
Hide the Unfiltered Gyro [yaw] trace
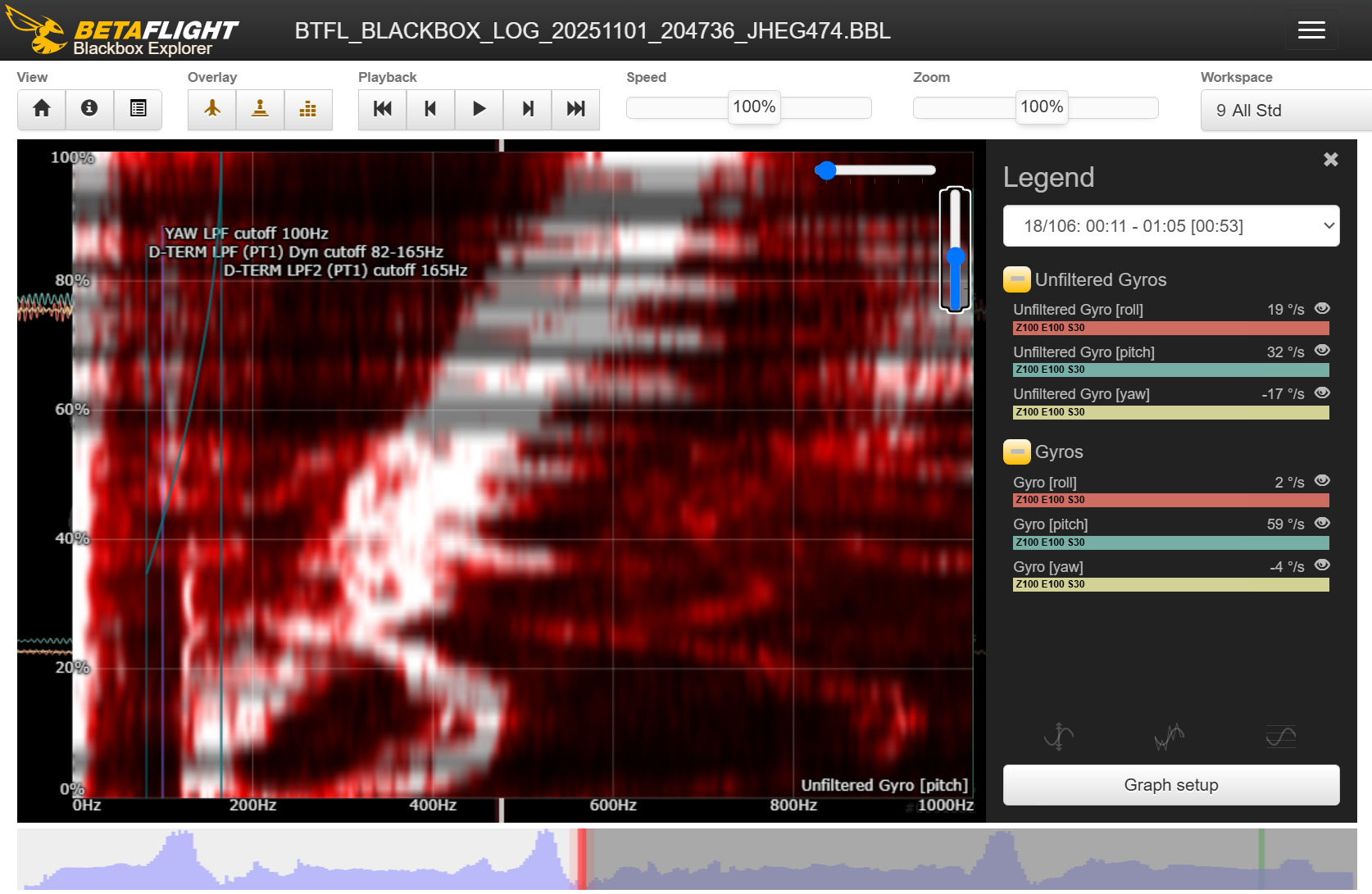click(1321, 393)
